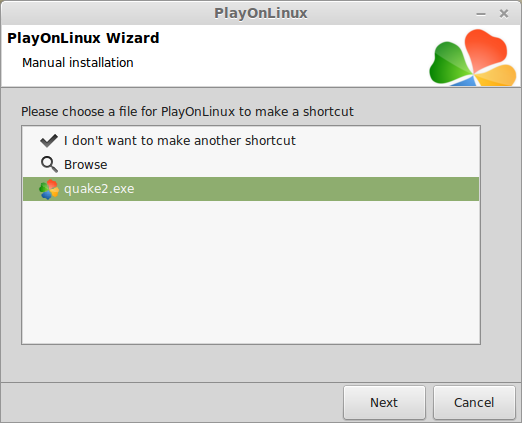Click the "PlayOnLinux Wizard" heading
This screenshot has height=423, width=522.
(x=83, y=38)
